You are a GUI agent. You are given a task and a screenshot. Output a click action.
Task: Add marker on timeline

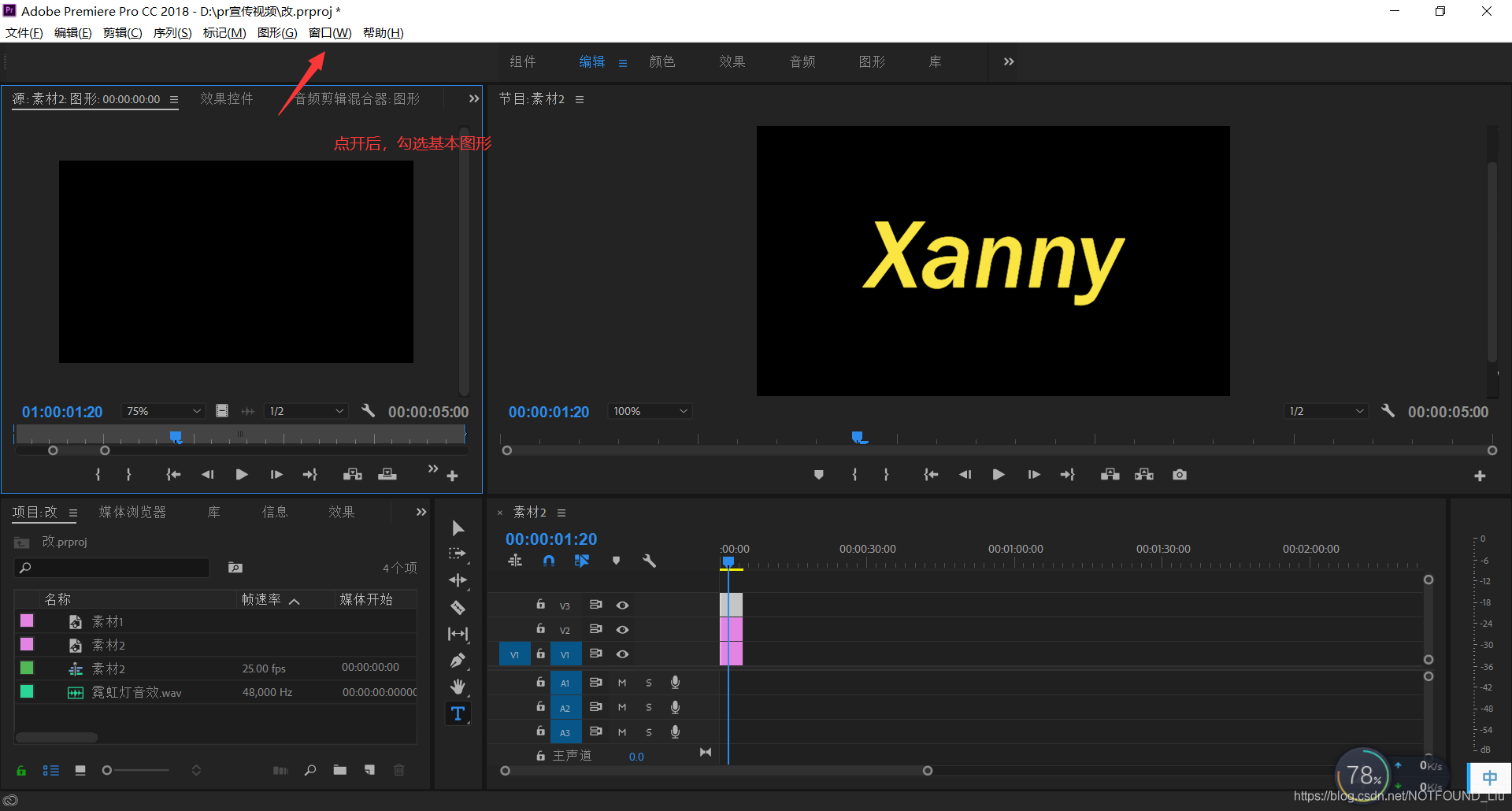tap(617, 561)
